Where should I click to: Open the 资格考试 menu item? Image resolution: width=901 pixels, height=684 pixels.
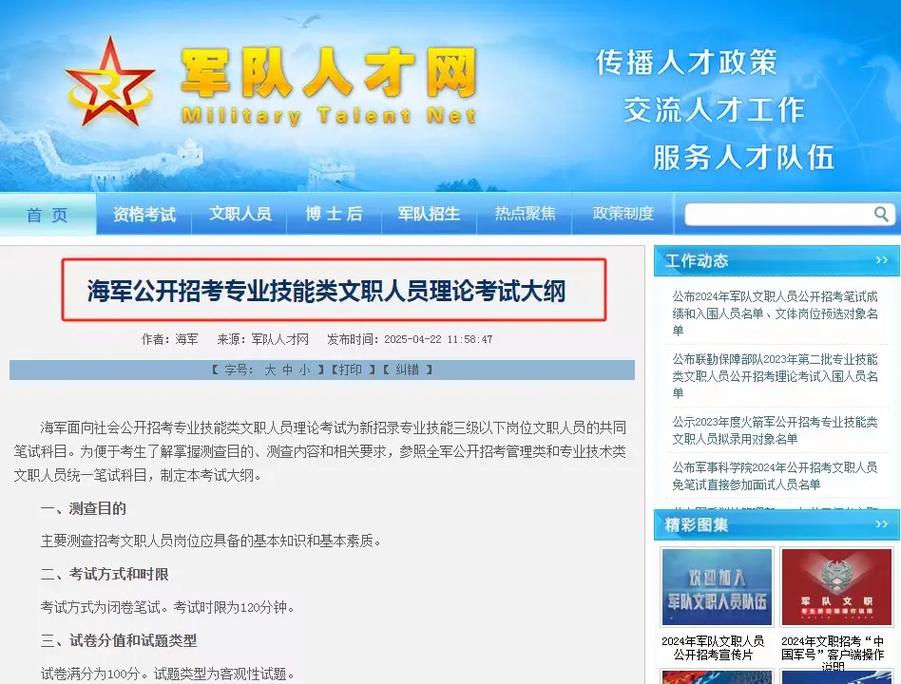click(x=144, y=214)
